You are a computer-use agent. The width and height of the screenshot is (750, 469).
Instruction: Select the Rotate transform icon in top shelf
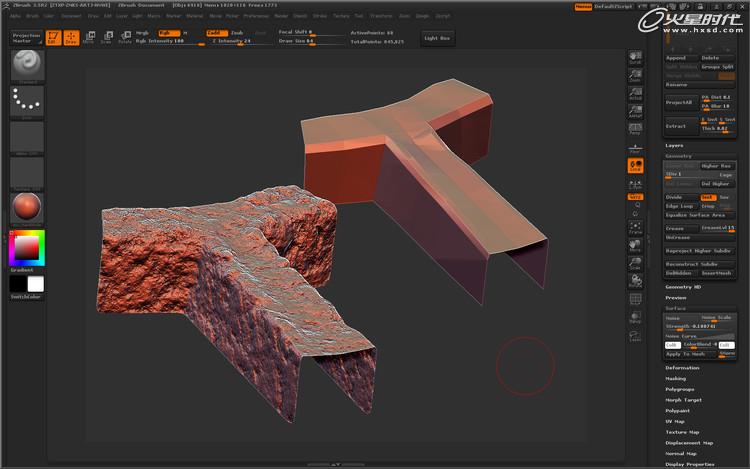(125, 38)
